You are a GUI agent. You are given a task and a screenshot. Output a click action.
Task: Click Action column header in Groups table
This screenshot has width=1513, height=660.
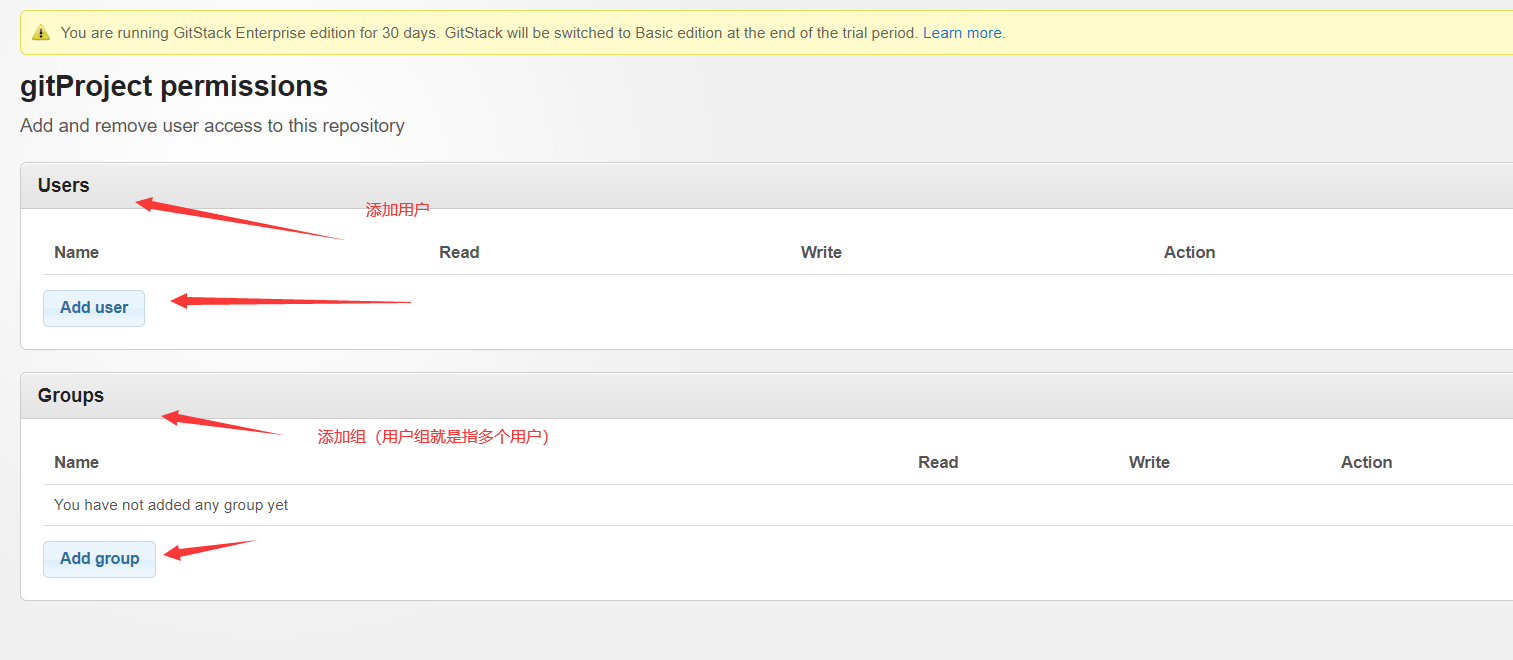coord(1366,462)
